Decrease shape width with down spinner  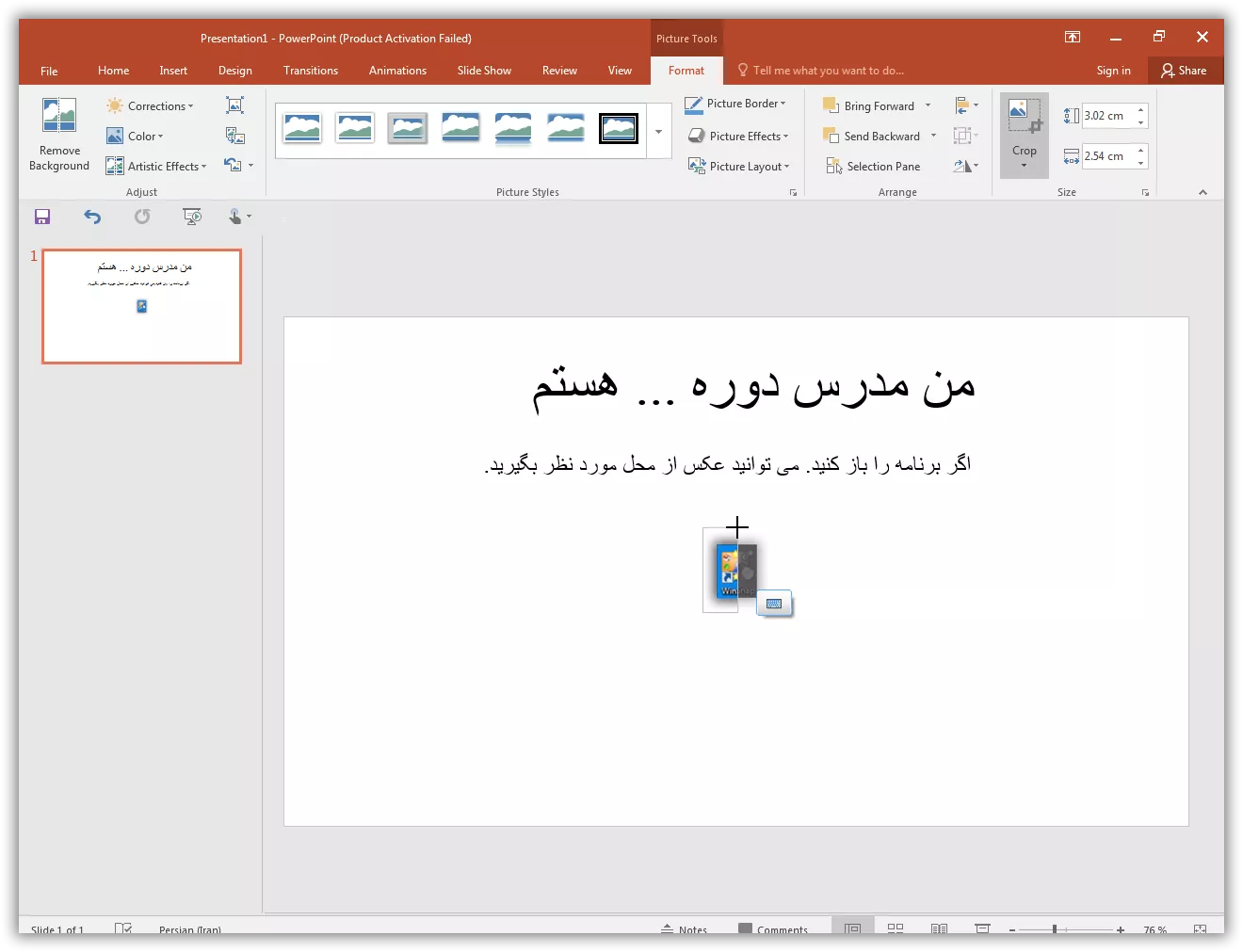point(1140,163)
